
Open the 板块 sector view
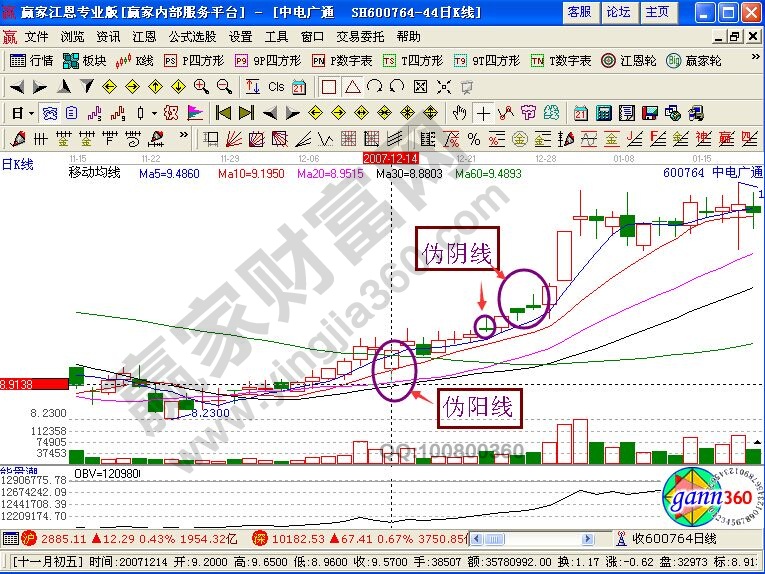(84, 60)
